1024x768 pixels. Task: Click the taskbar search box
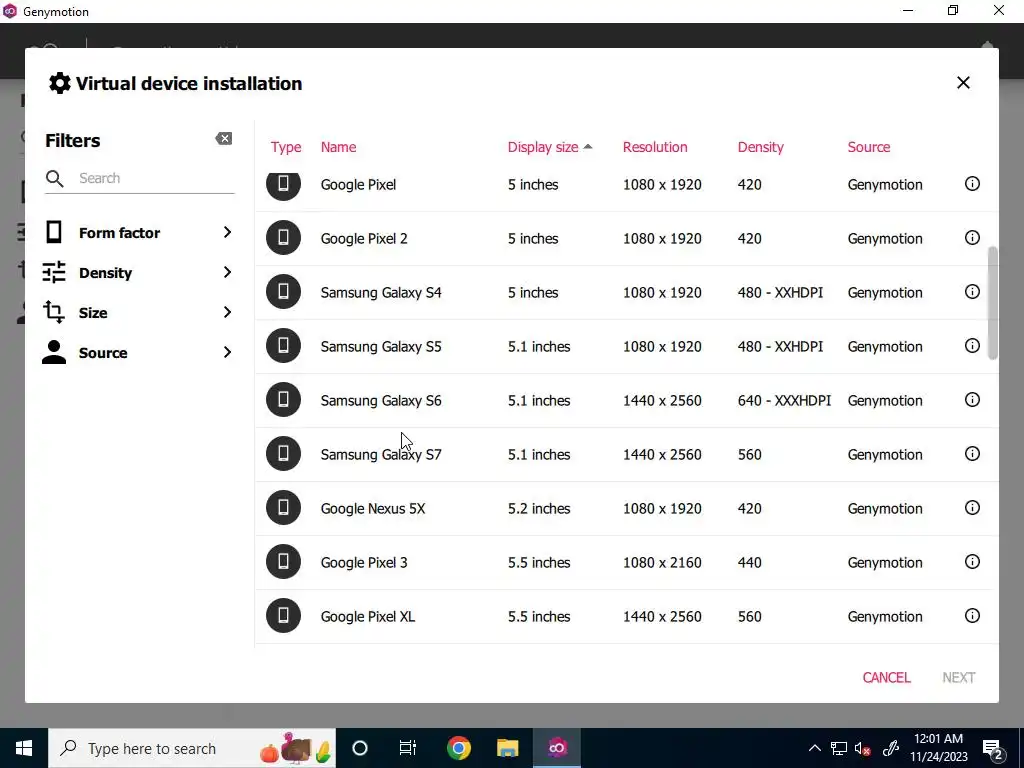[192, 748]
